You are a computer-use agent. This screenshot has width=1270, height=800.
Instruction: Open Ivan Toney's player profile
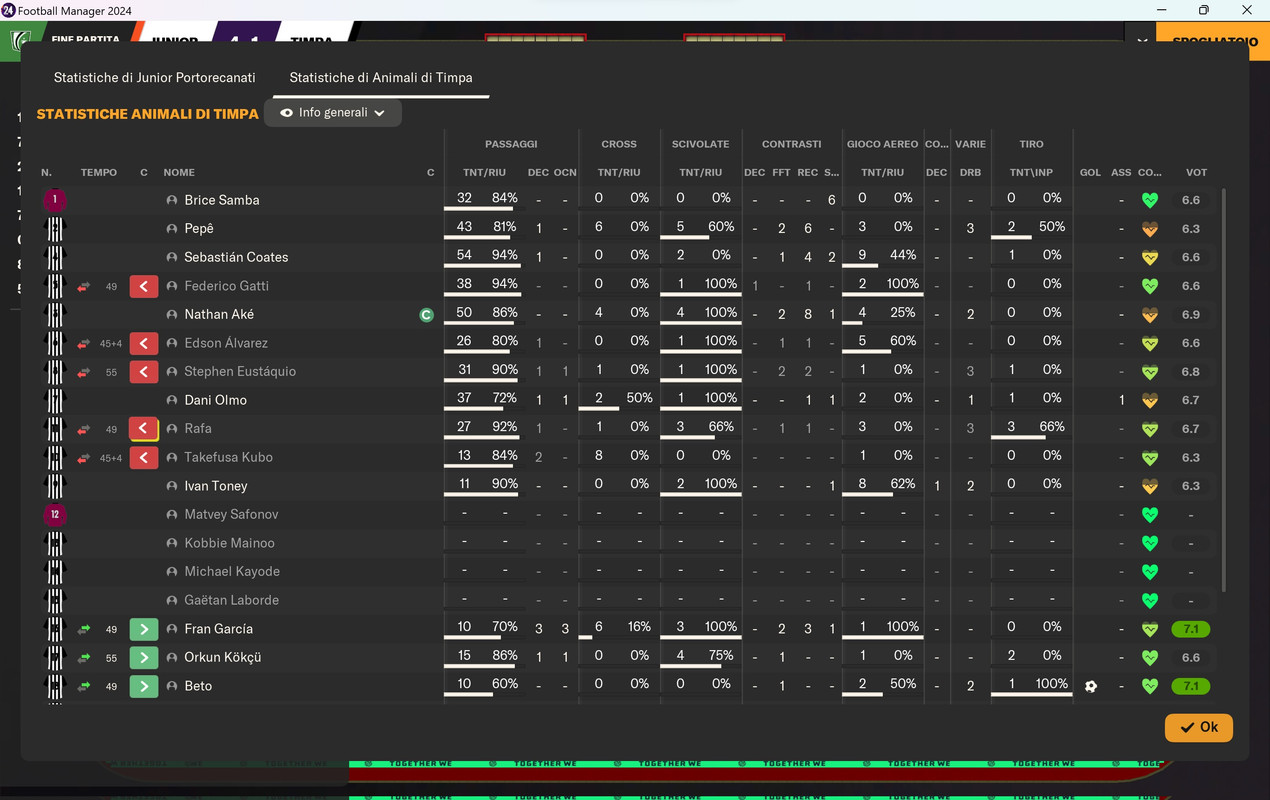click(x=215, y=486)
